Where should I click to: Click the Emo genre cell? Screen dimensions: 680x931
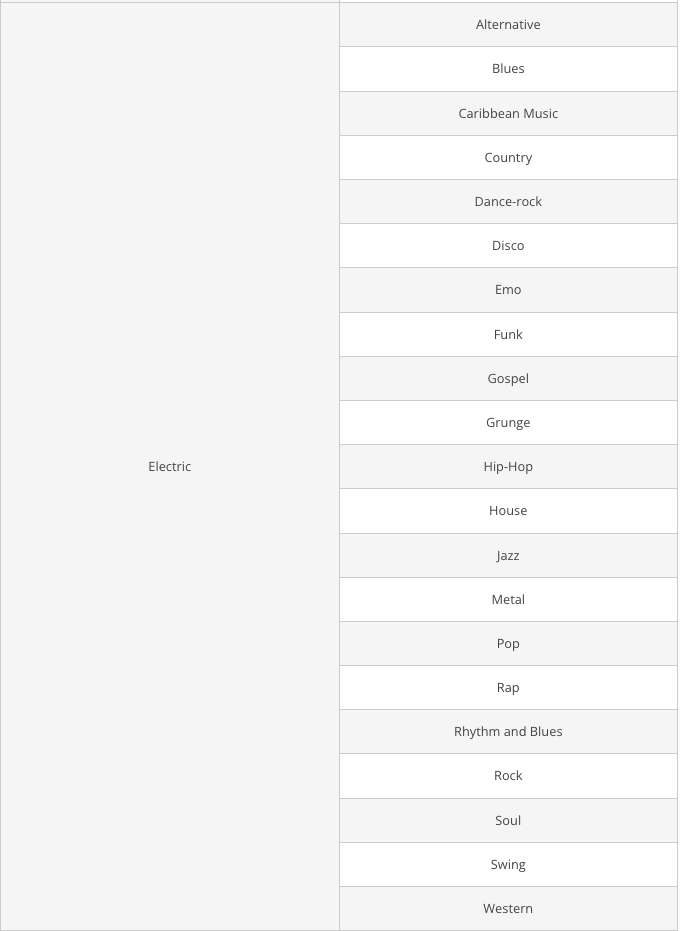click(508, 289)
